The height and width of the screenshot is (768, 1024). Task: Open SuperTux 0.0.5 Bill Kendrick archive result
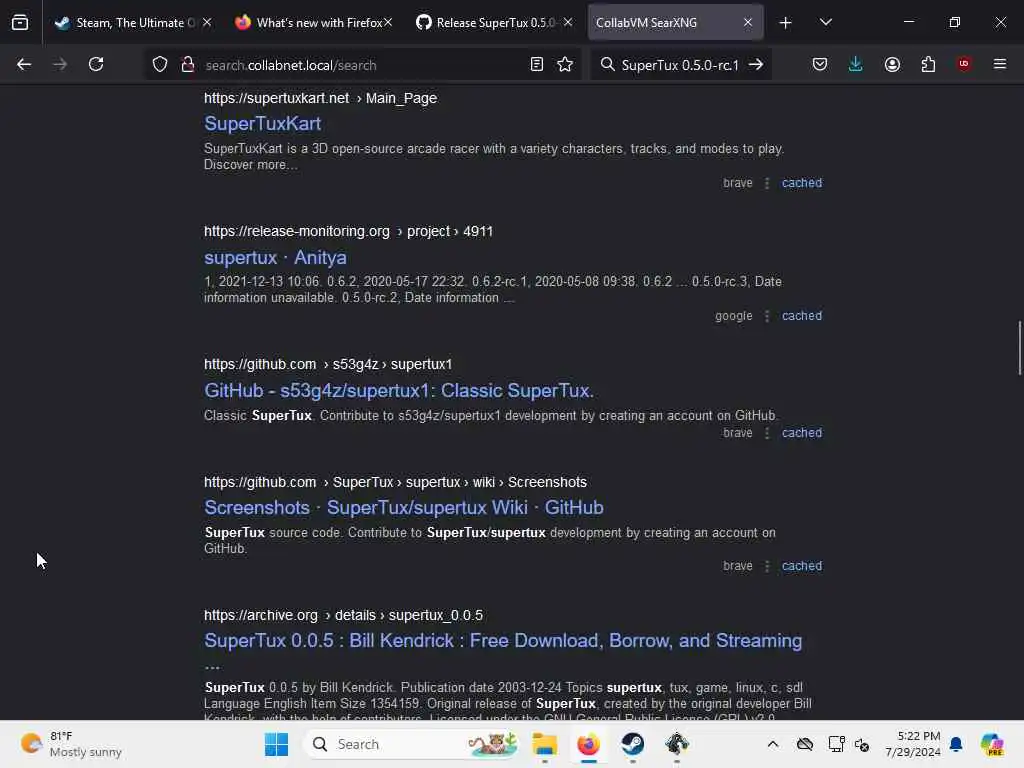[503, 641]
